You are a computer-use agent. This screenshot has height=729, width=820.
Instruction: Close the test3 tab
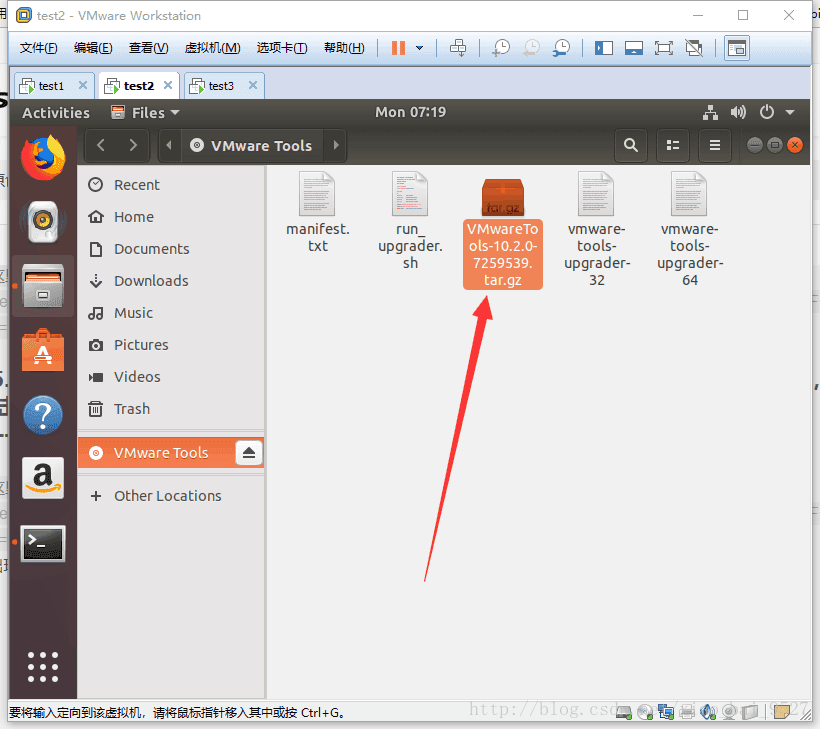tap(253, 85)
